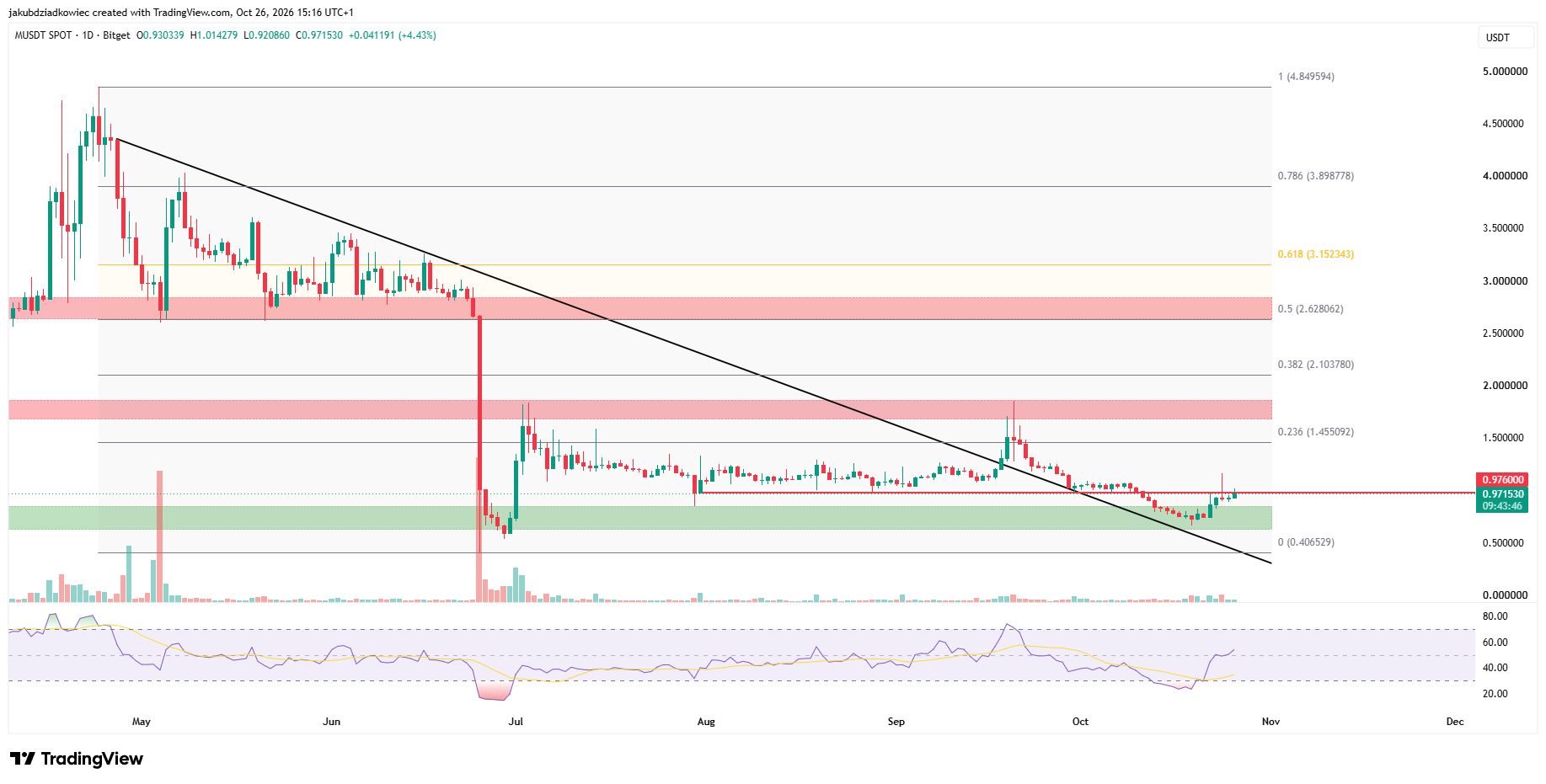
Task: Click the 0.000000 price axis label
Action: [x=1505, y=595]
